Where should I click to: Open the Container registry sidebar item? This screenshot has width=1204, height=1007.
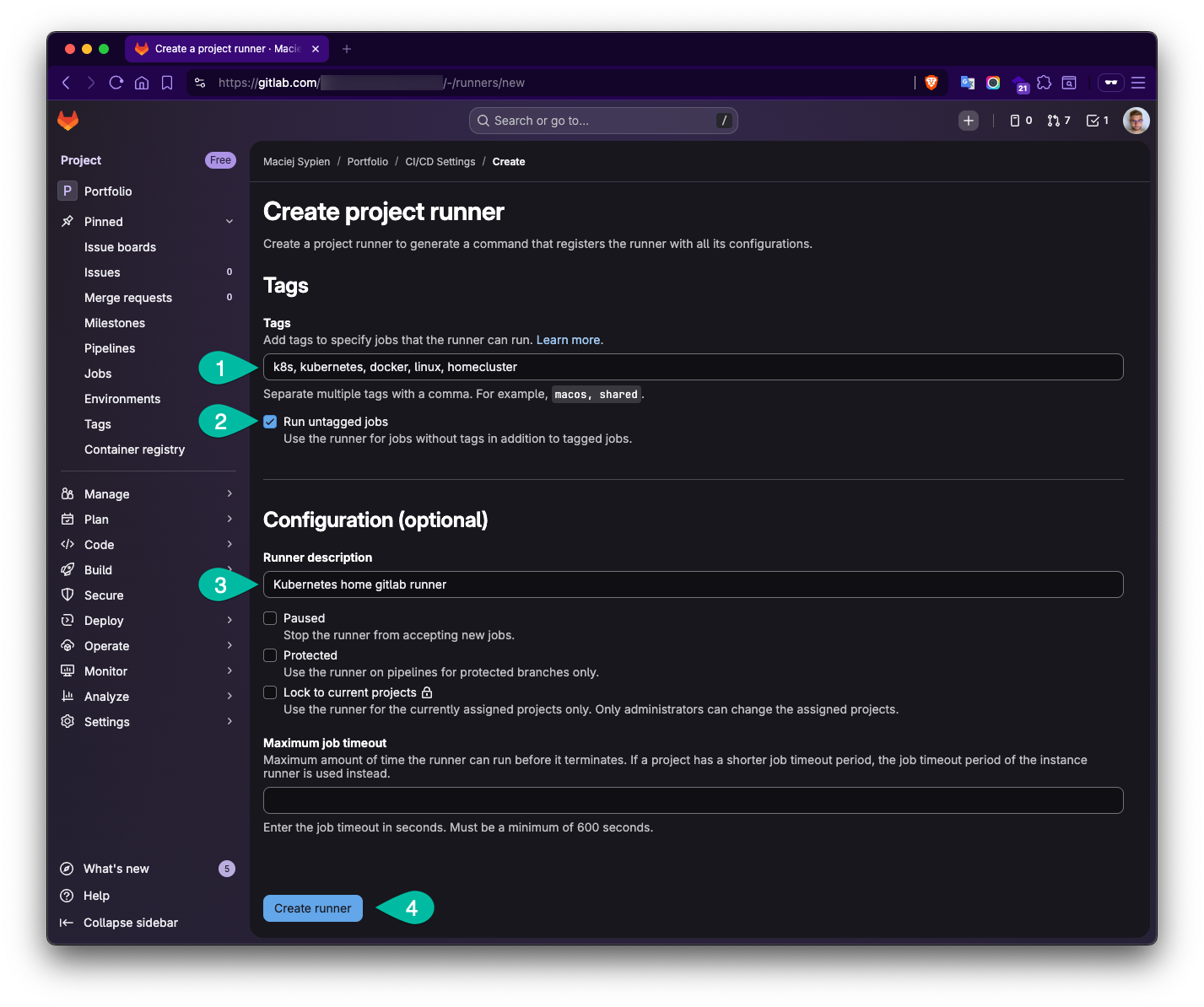134,449
